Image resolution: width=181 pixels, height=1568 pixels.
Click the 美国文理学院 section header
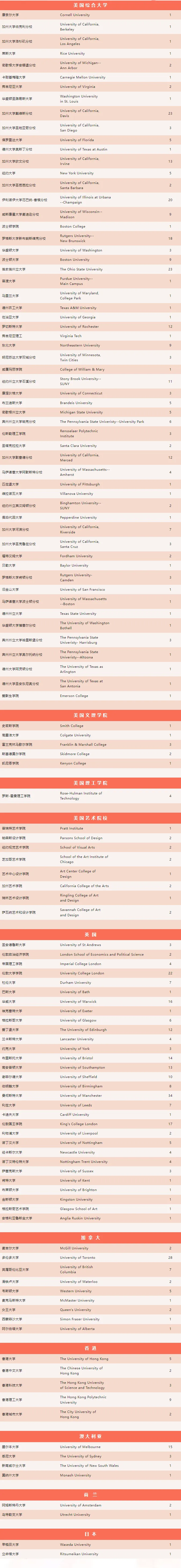pyautogui.click(x=90, y=715)
